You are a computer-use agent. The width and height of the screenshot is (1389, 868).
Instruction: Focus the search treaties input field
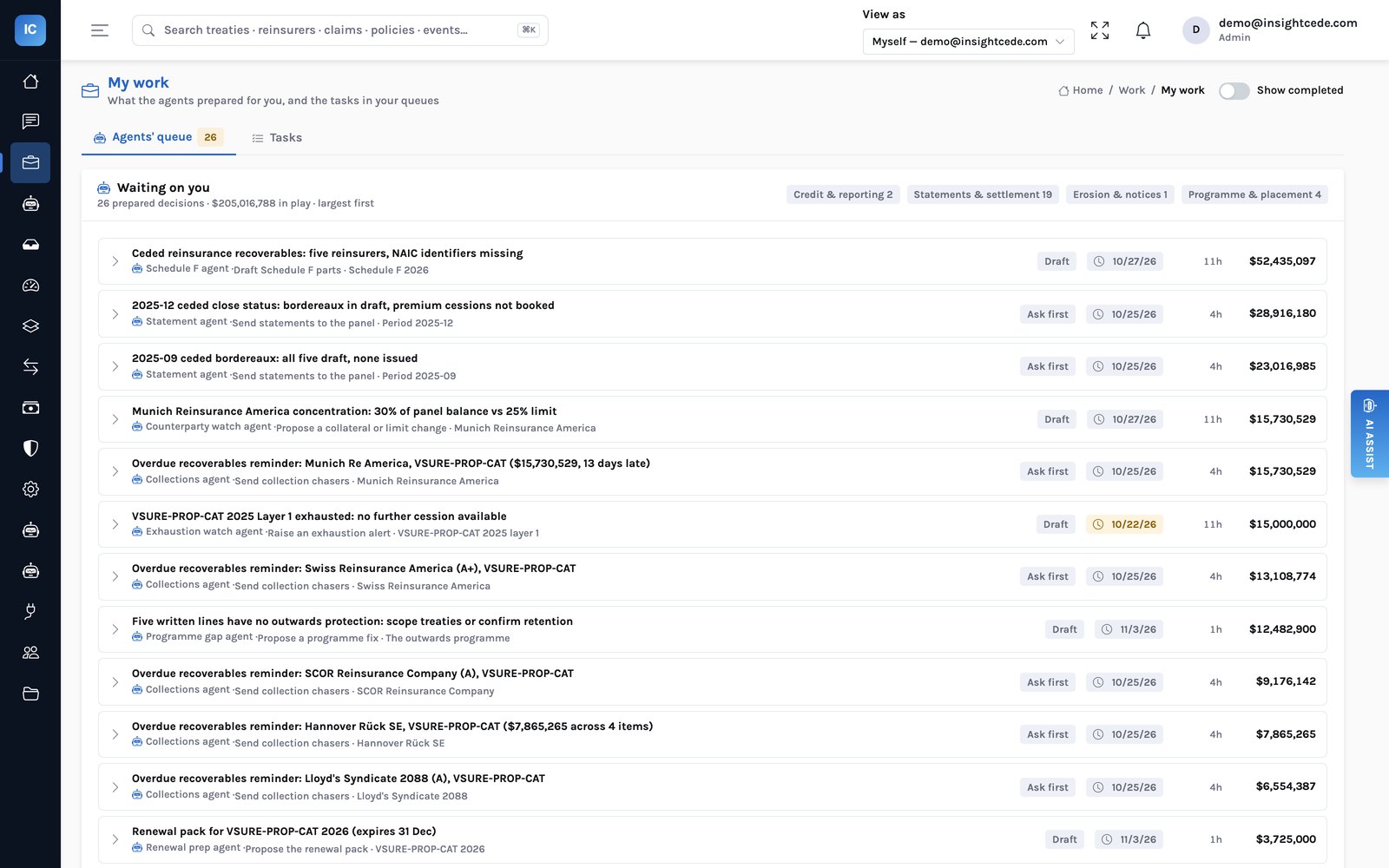tap(340, 30)
